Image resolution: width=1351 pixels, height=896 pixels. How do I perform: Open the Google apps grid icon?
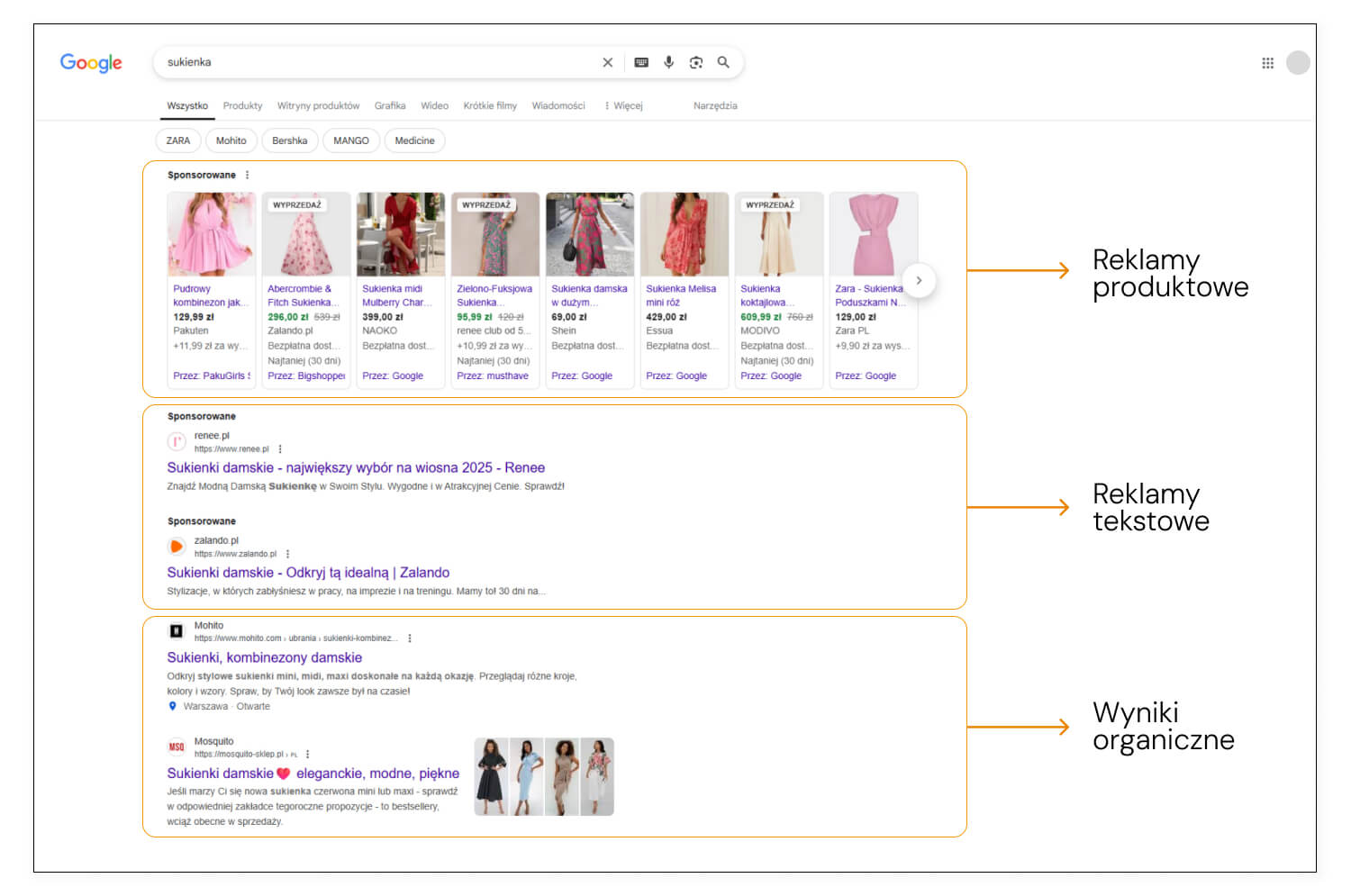pos(1267,63)
